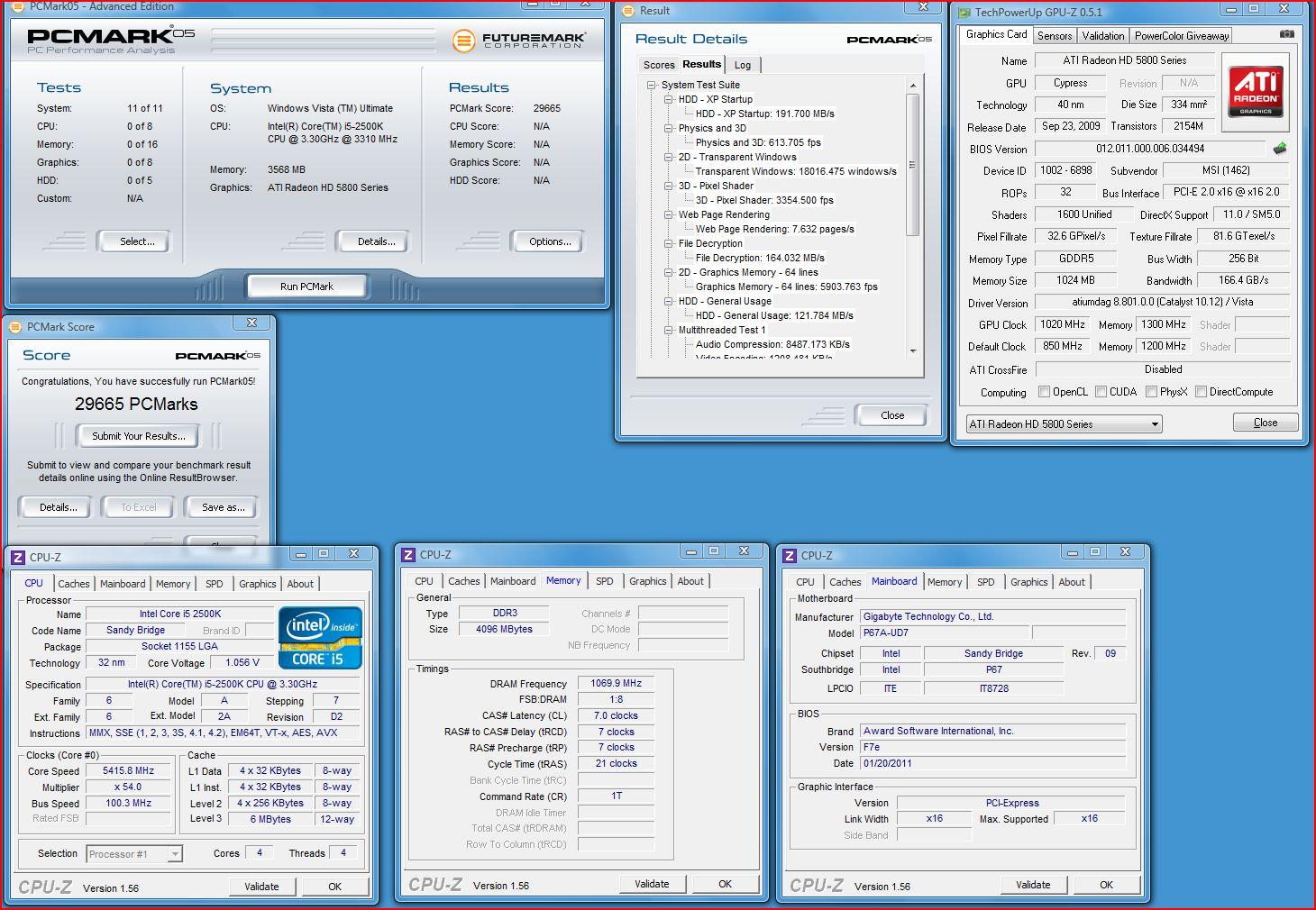The width and height of the screenshot is (1316, 910).
Task: Open the Validation tab in GPU-Z
Action: [x=1103, y=36]
